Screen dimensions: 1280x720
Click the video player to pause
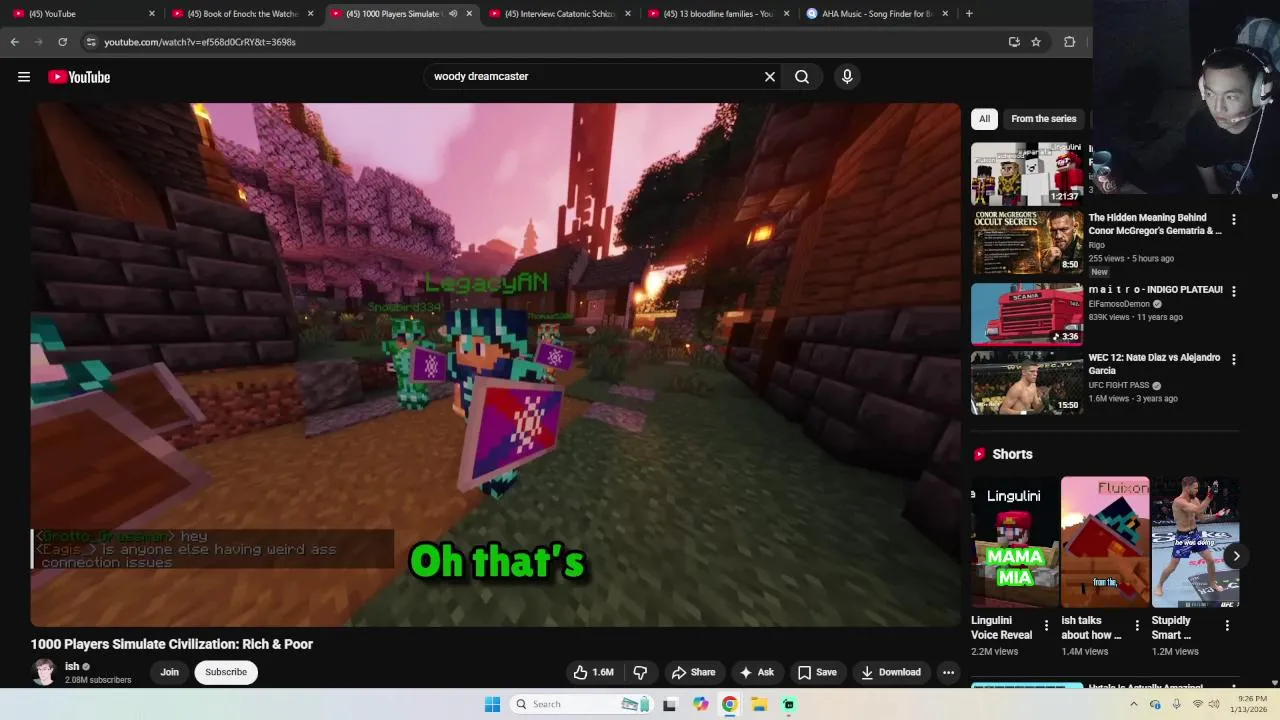pos(495,364)
